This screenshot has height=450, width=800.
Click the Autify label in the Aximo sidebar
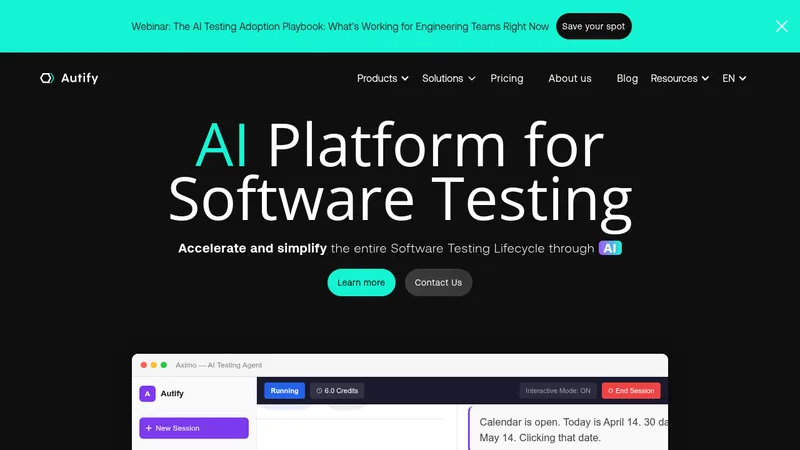click(172, 393)
